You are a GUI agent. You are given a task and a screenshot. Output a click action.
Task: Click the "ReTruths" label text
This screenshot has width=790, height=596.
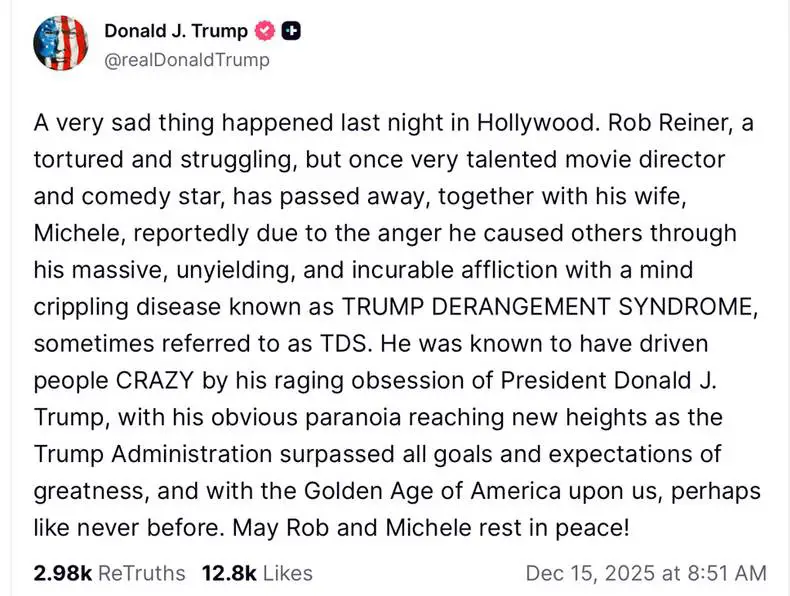tap(143, 573)
